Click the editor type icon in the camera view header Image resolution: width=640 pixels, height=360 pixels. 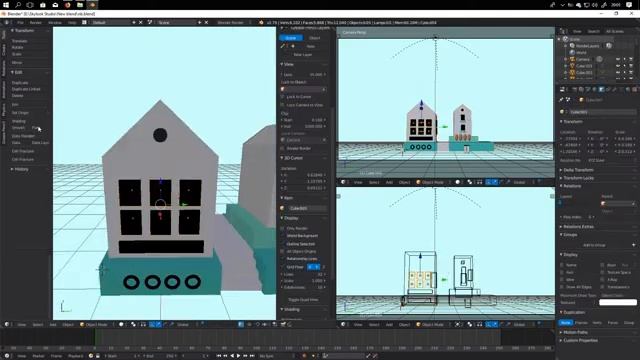343,182
